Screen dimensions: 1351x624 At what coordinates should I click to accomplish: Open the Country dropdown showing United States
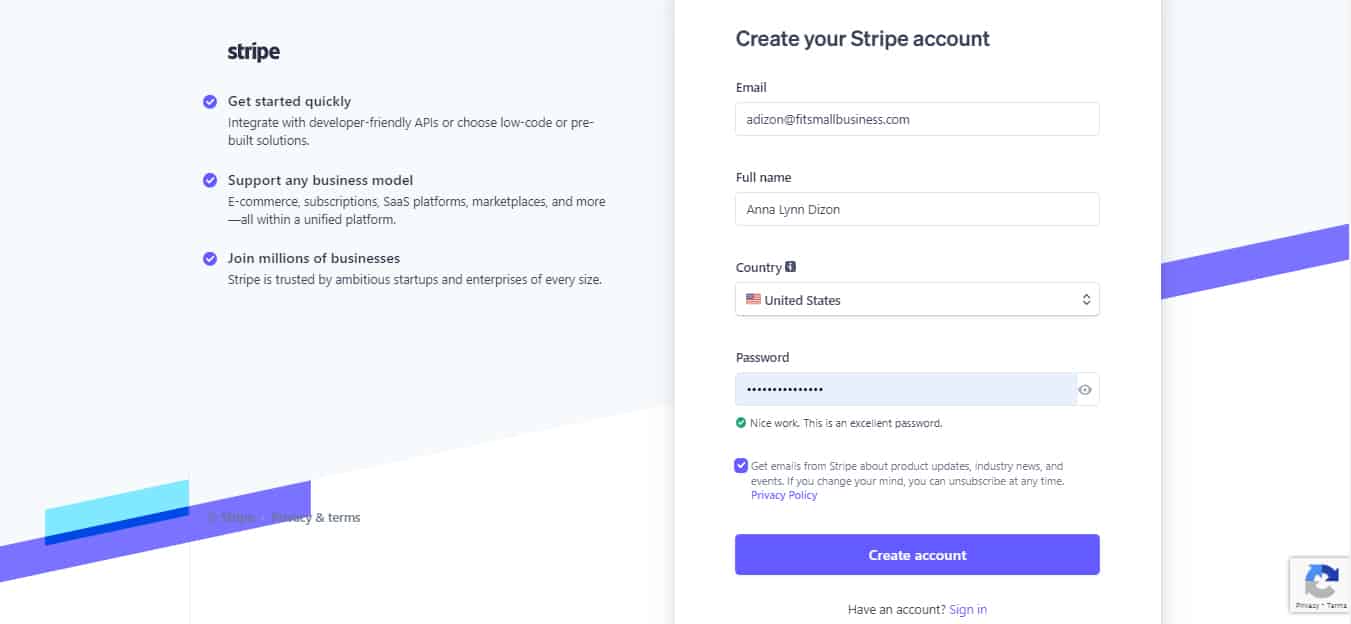coord(917,300)
